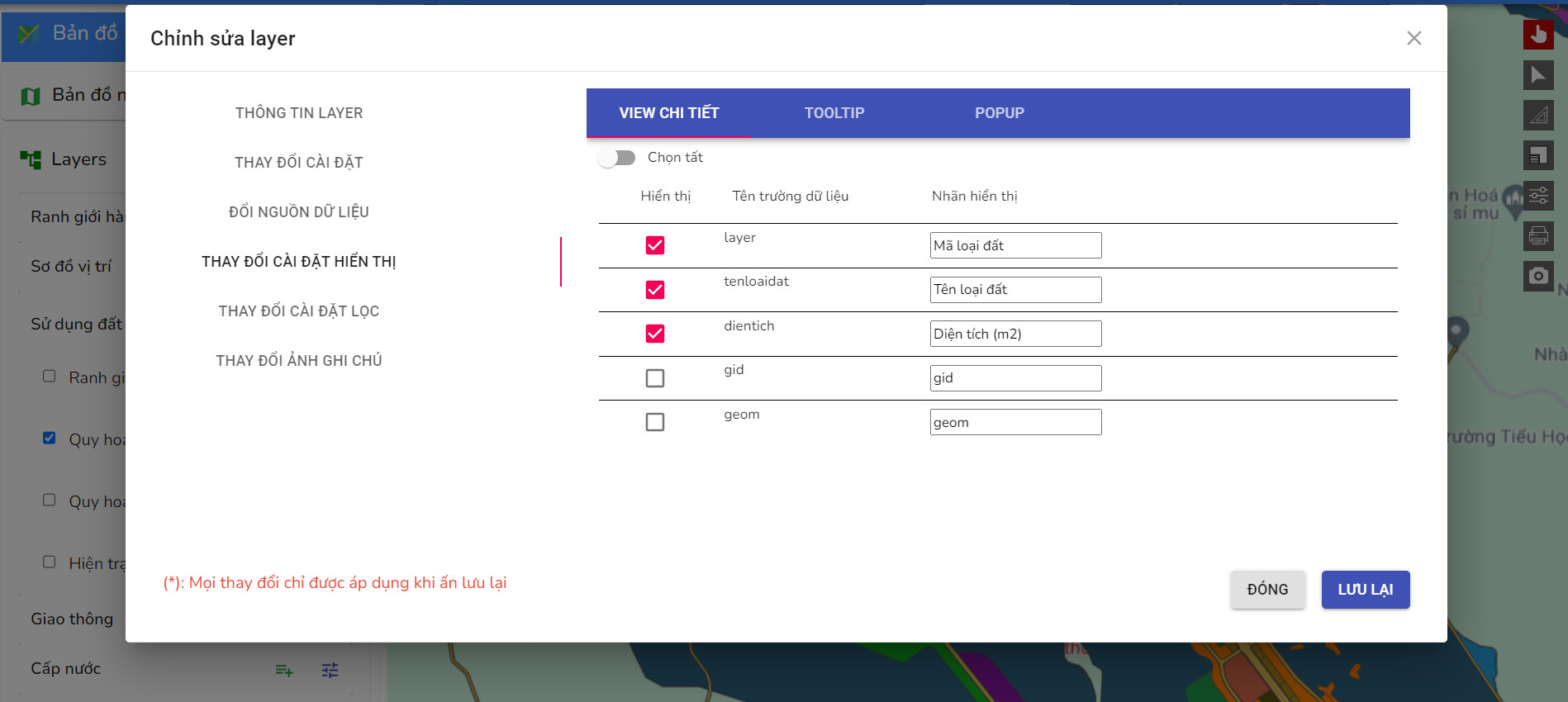Uncheck the layer field visibility checkbox
The width and height of the screenshot is (1568, 702).
(655, 245)
